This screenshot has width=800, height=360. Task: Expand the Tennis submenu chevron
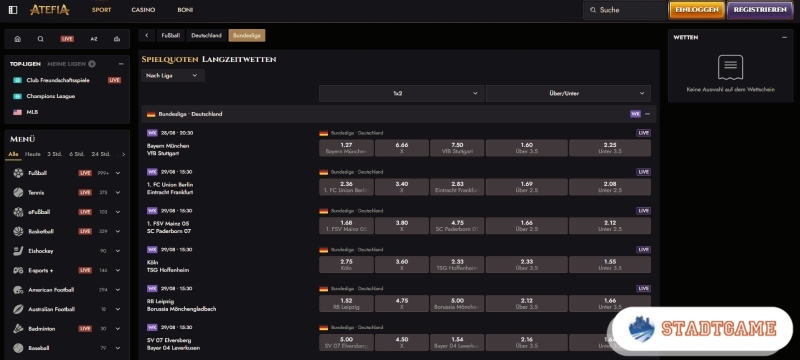(x=118, y=192)
